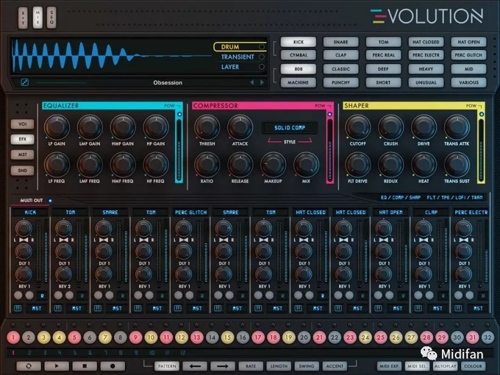Click the stop transport button
The height and width of the screenshot is (375, 500).
85,366
